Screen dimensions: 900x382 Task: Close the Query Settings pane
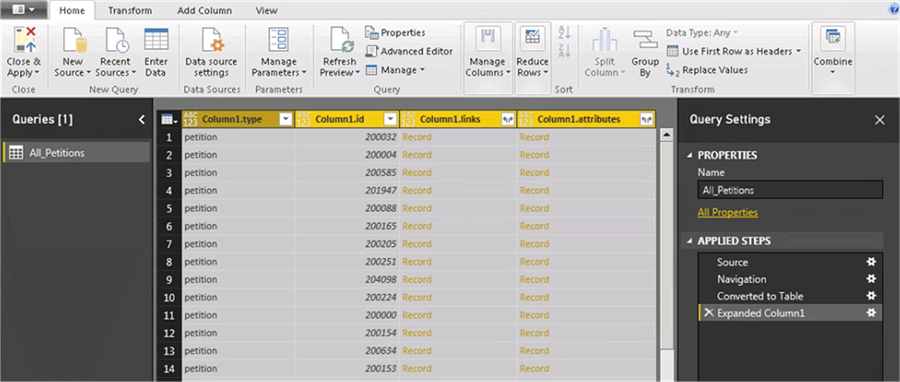[879, 120]
